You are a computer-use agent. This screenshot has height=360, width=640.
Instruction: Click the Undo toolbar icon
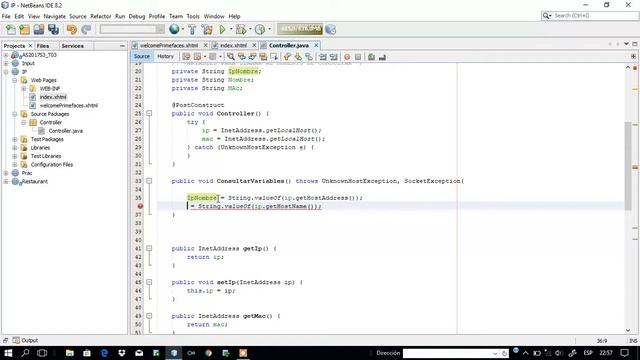point(72,29)
